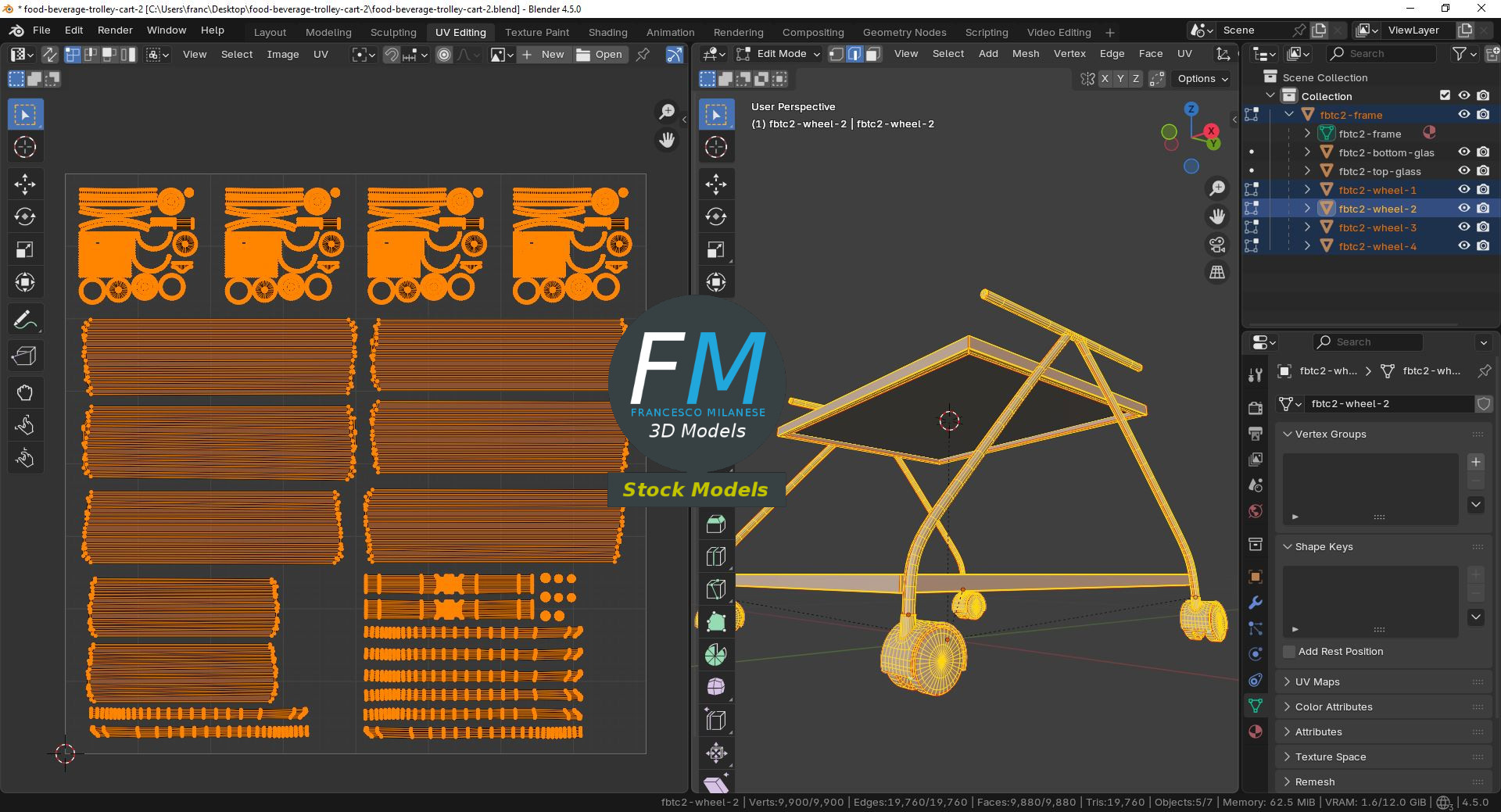Expand the UV Maps panel
The height and width of the screenshot is (812, 1501).
(x=1317, y=681)
